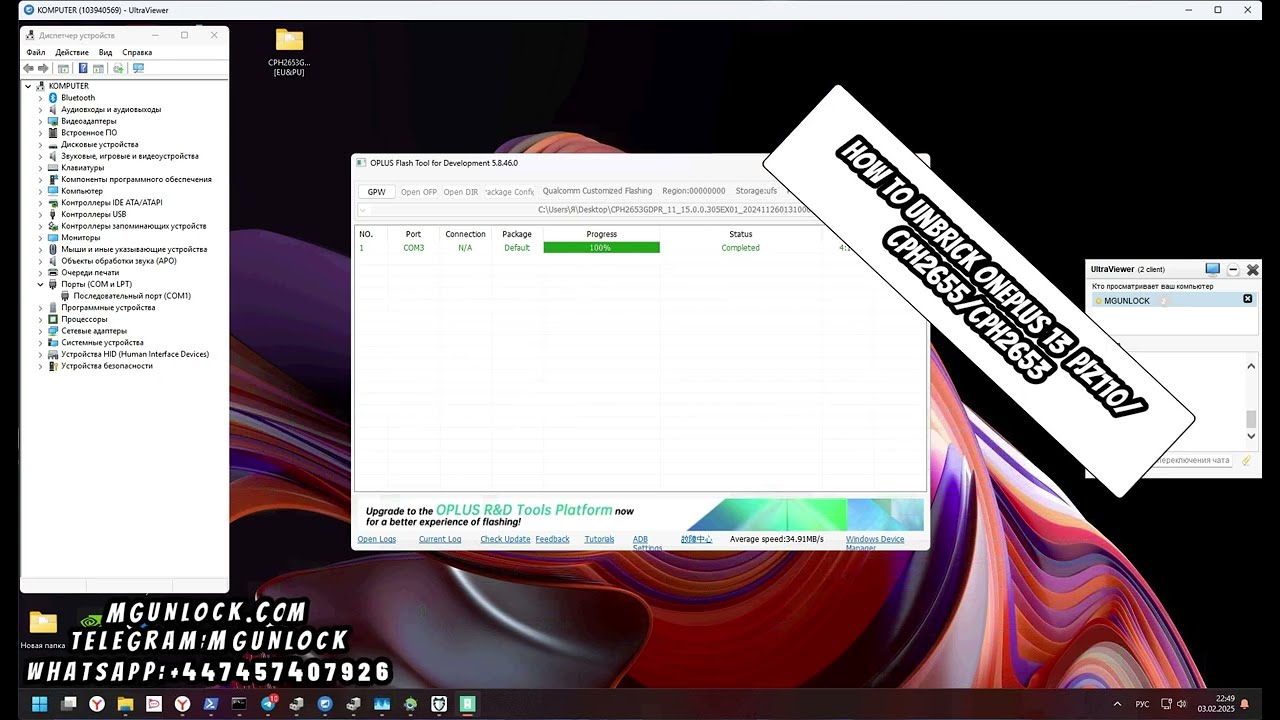Click the volume icon in system tray
Viewport: 1280px width, 720px height.
tap(1182, 704)
